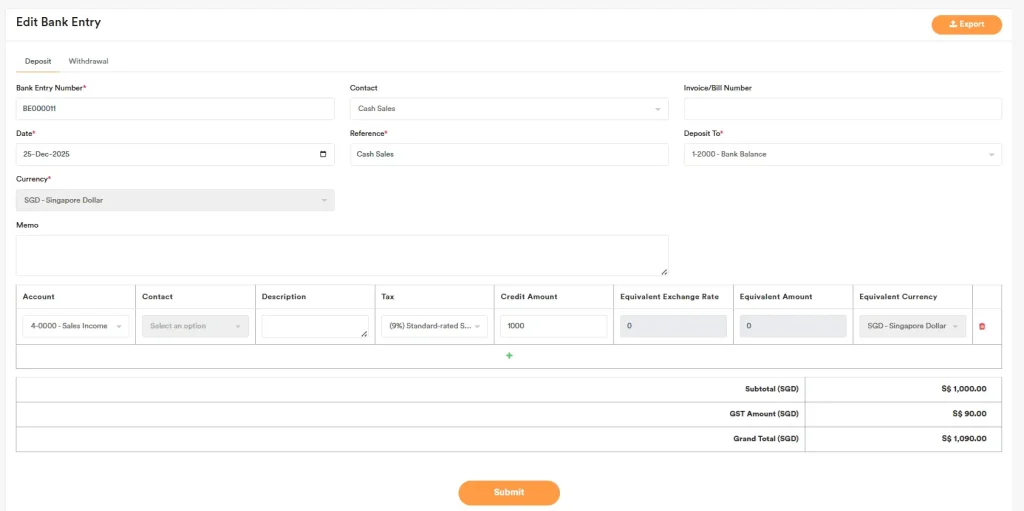Click the green plus add row icon
The height and width of the screenshot is (511, 1024).
click(509, 356)
